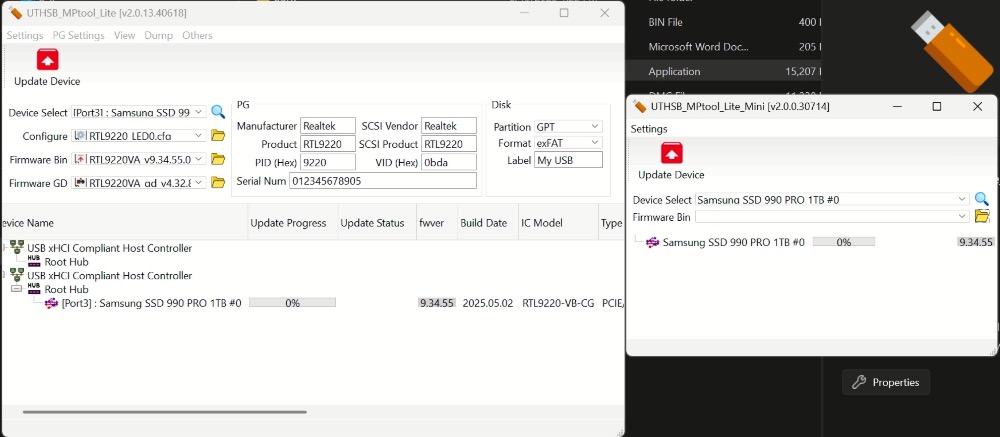
Task: Click Manufacturer field containing Realtek
Action: point(328,126)
